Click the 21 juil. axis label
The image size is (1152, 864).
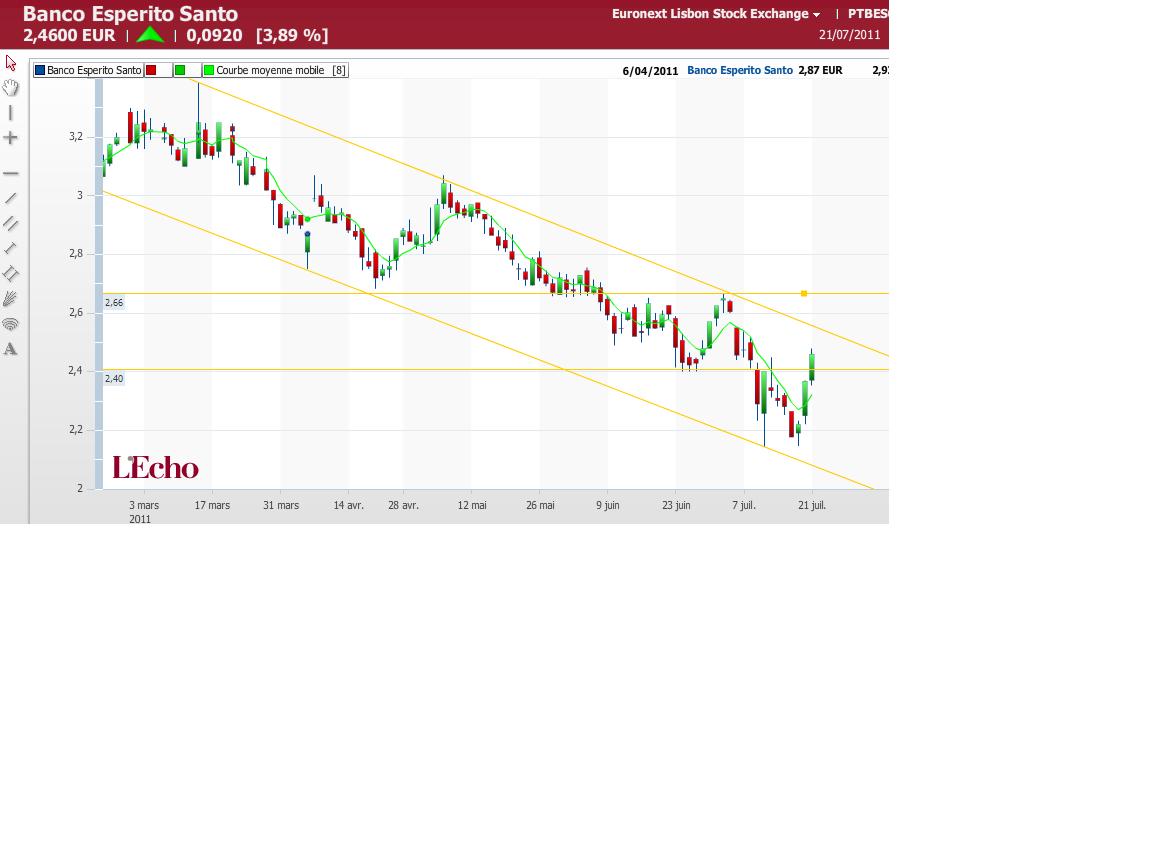coord(812,505)
